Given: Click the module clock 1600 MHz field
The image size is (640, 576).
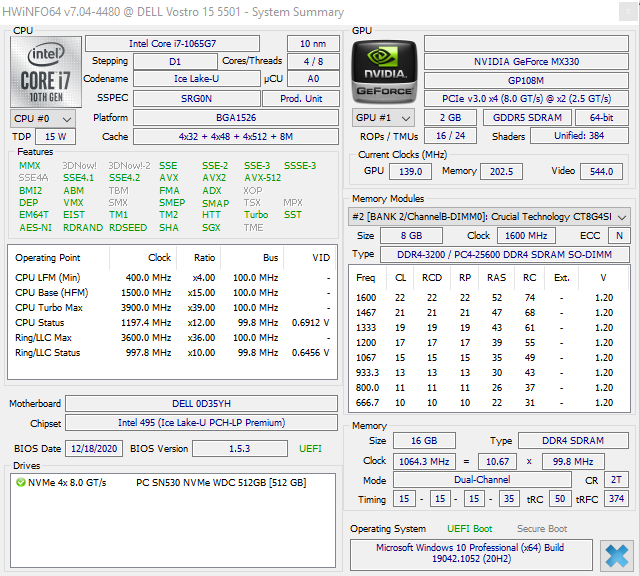Looking at the screenshot, I should click(526, 236).
